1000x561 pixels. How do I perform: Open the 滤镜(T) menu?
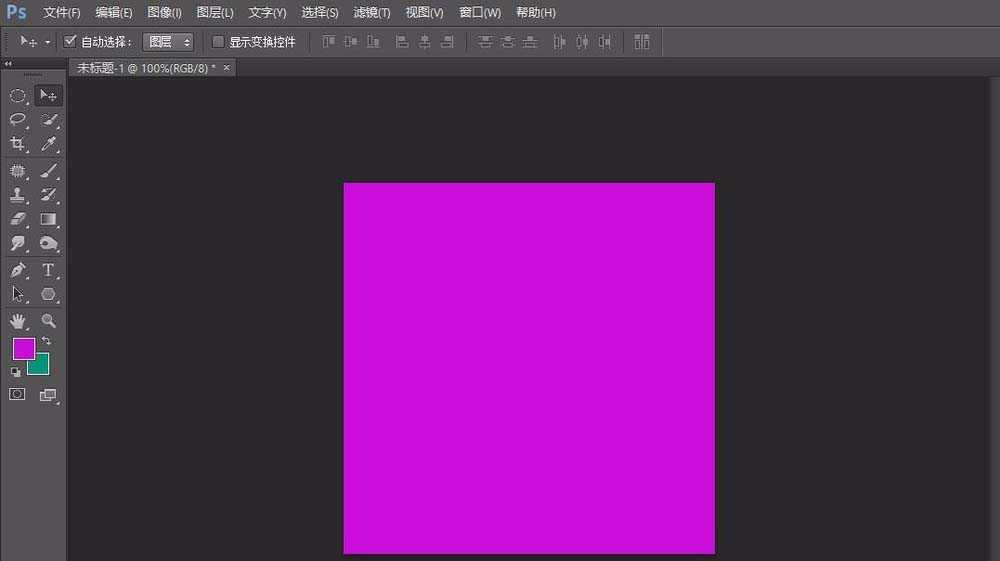(x=372, y=13)
